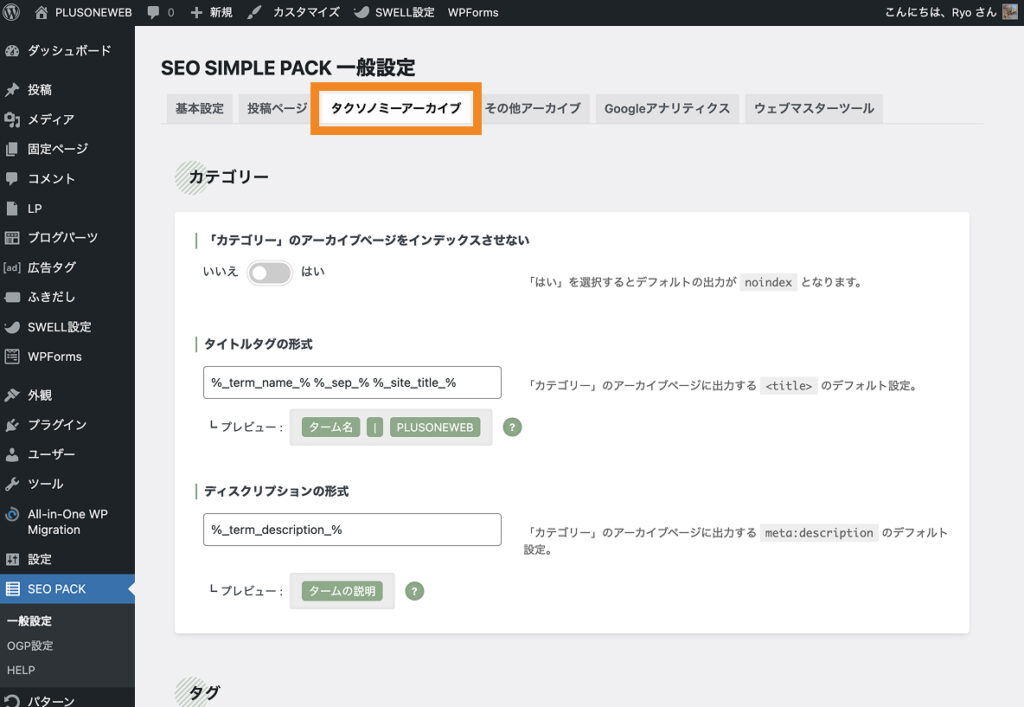Open the HELP submenu link
This screenshot has width=1024, height=707.
click(21, 670)
